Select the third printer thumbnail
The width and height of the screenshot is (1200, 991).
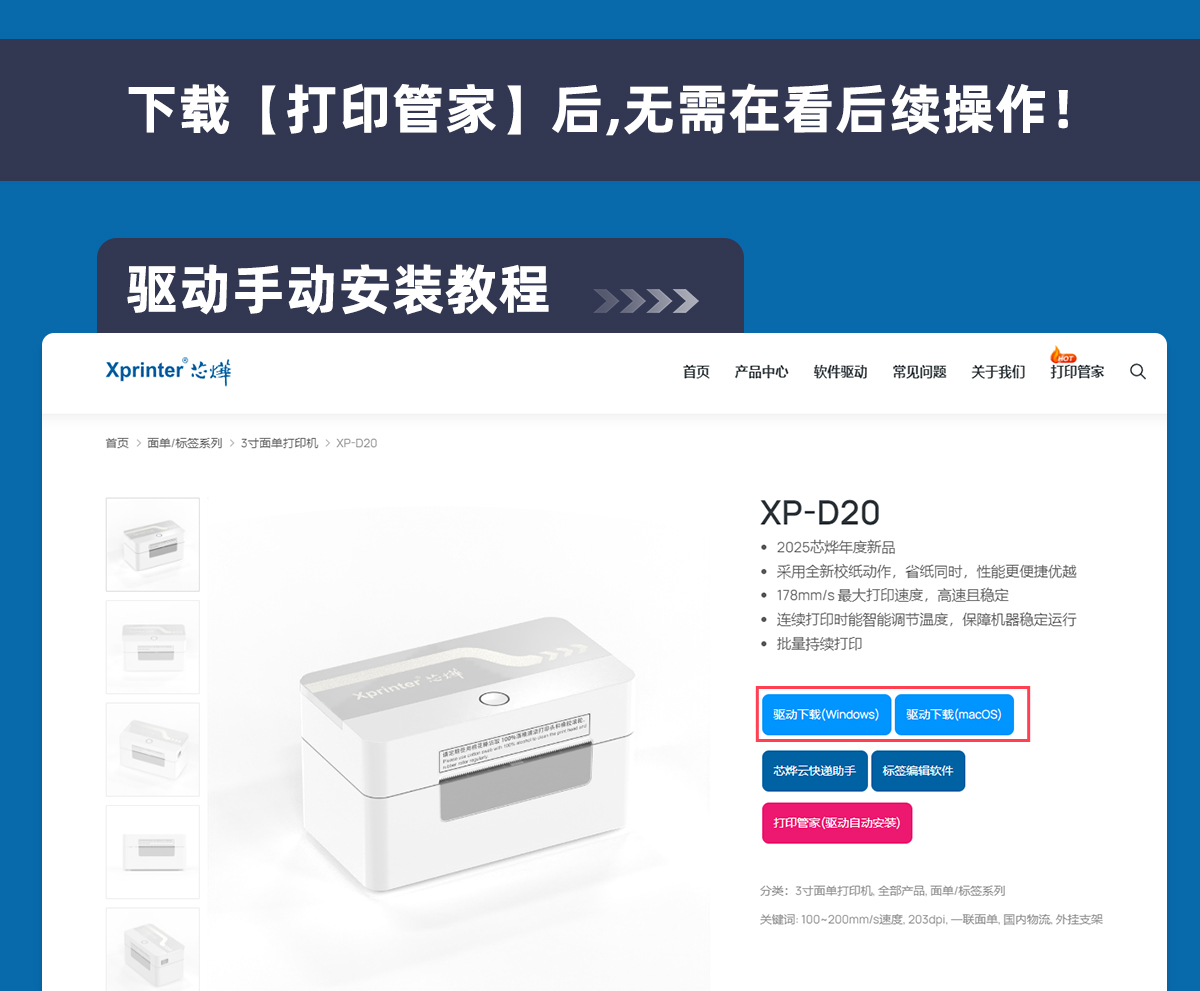click(153, 749)
